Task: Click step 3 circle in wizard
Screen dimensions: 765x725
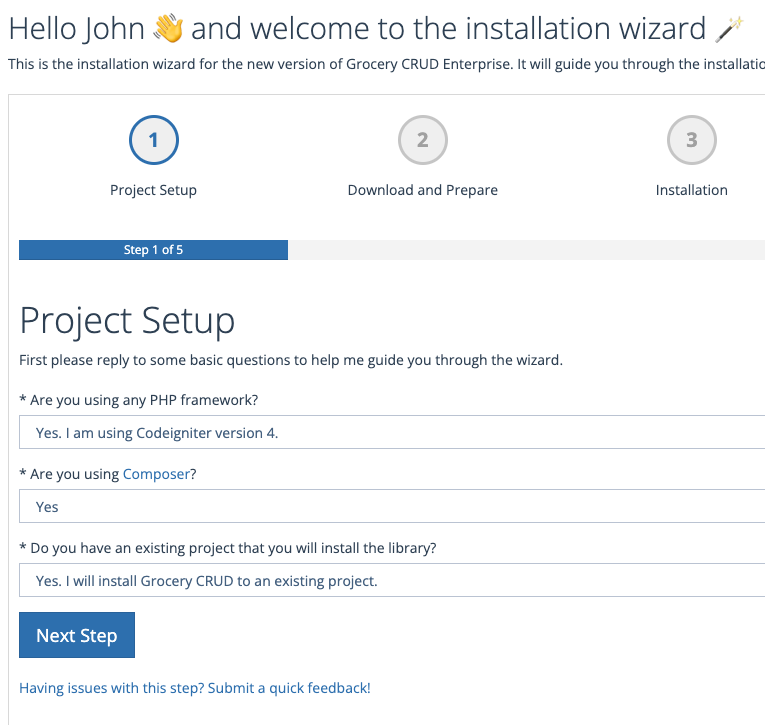Action: [691, 140]
